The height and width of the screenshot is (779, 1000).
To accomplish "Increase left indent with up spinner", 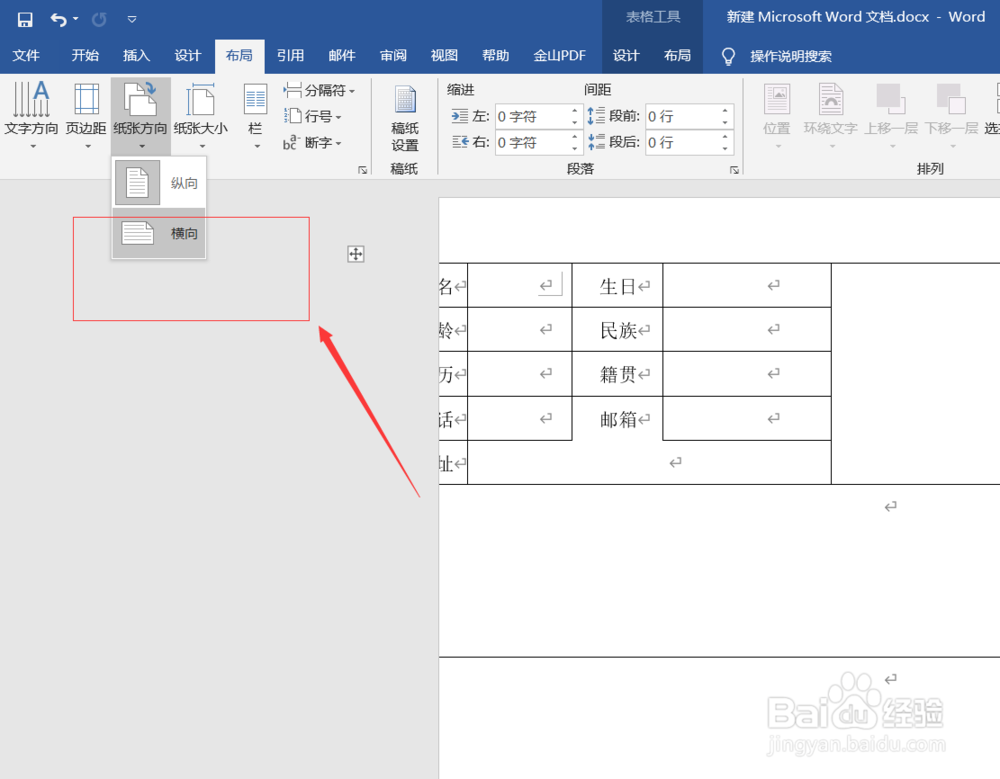I will [x=575, y=110].
